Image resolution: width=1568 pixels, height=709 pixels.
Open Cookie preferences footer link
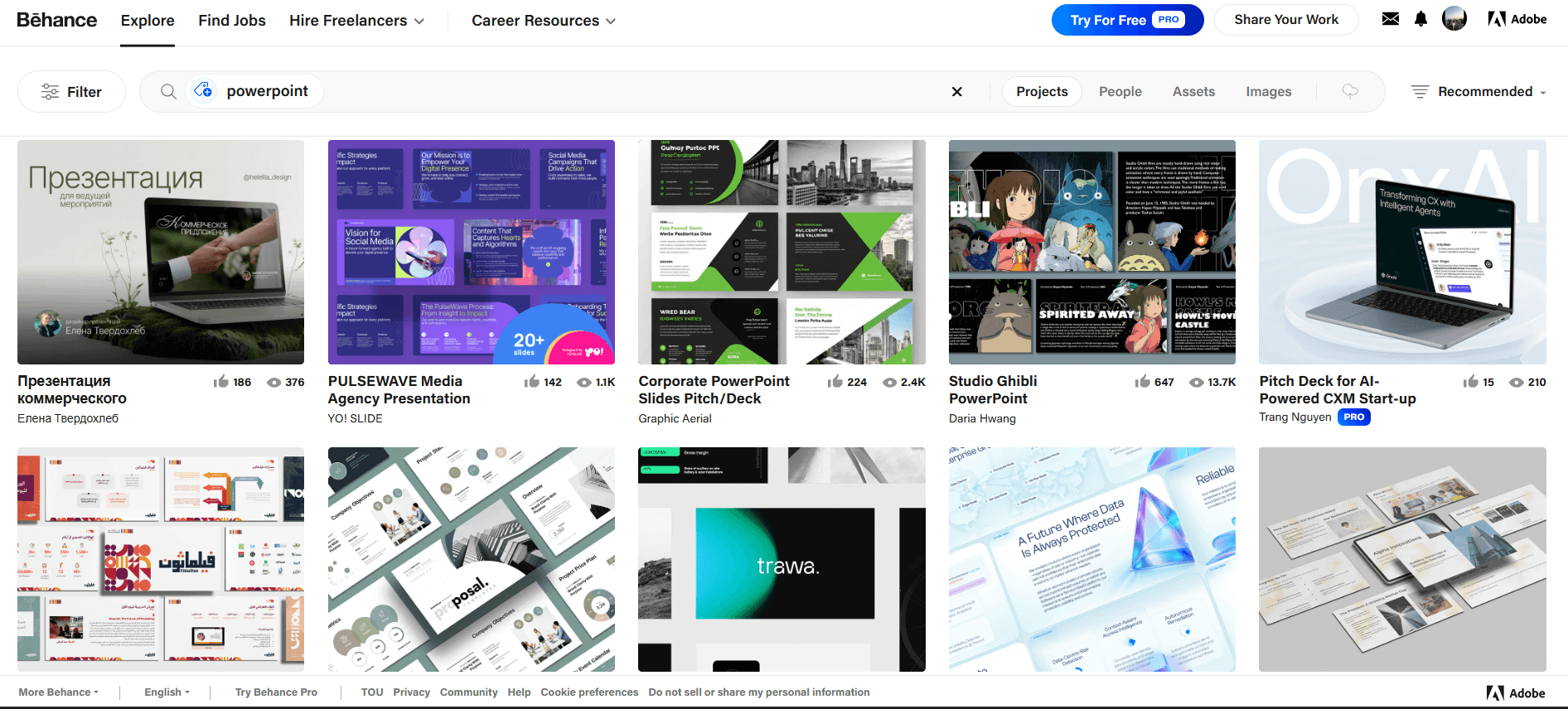[589, 692]
